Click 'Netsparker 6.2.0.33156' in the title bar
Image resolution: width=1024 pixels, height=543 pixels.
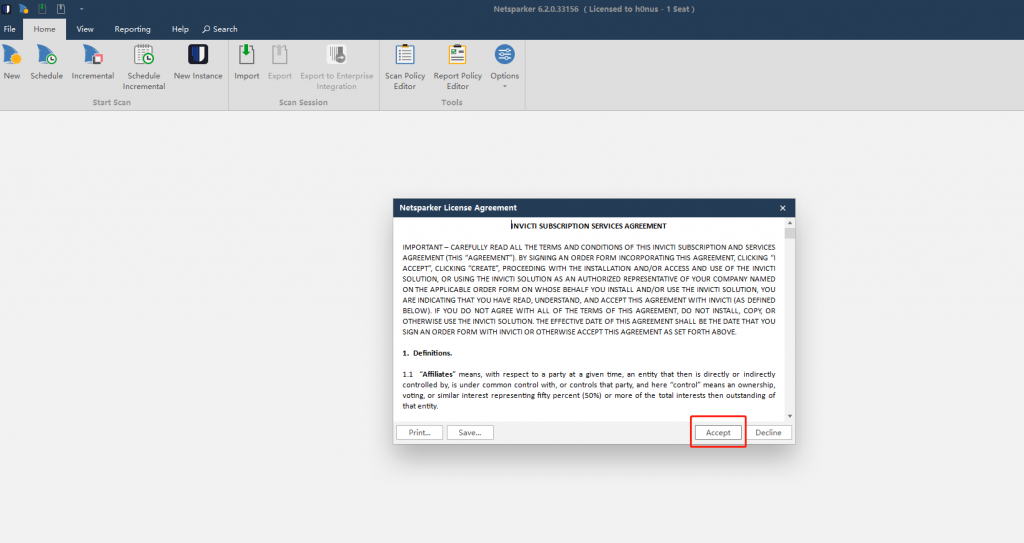(536, 9)
